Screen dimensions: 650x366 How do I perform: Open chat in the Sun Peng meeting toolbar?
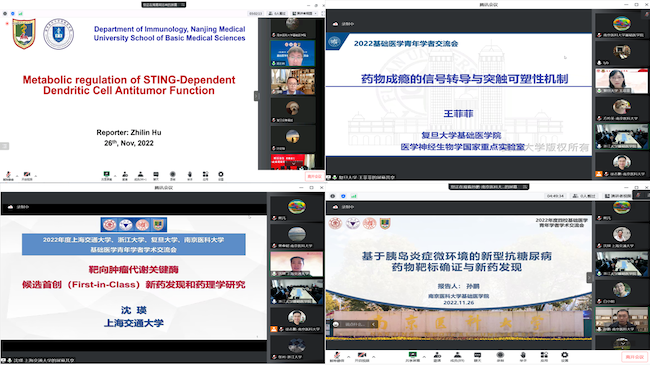478,356
